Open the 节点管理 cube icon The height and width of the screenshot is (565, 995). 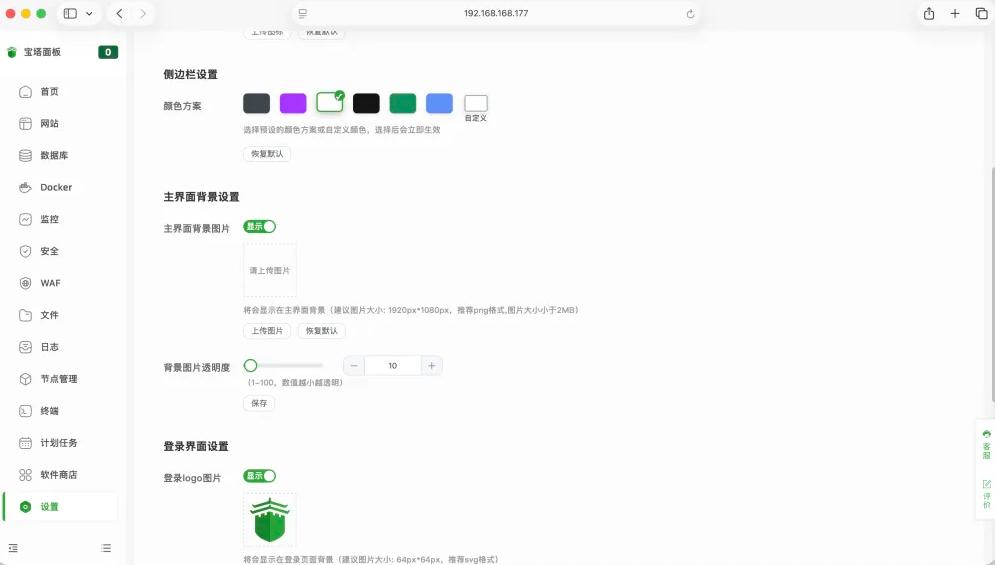pos(25,379)
